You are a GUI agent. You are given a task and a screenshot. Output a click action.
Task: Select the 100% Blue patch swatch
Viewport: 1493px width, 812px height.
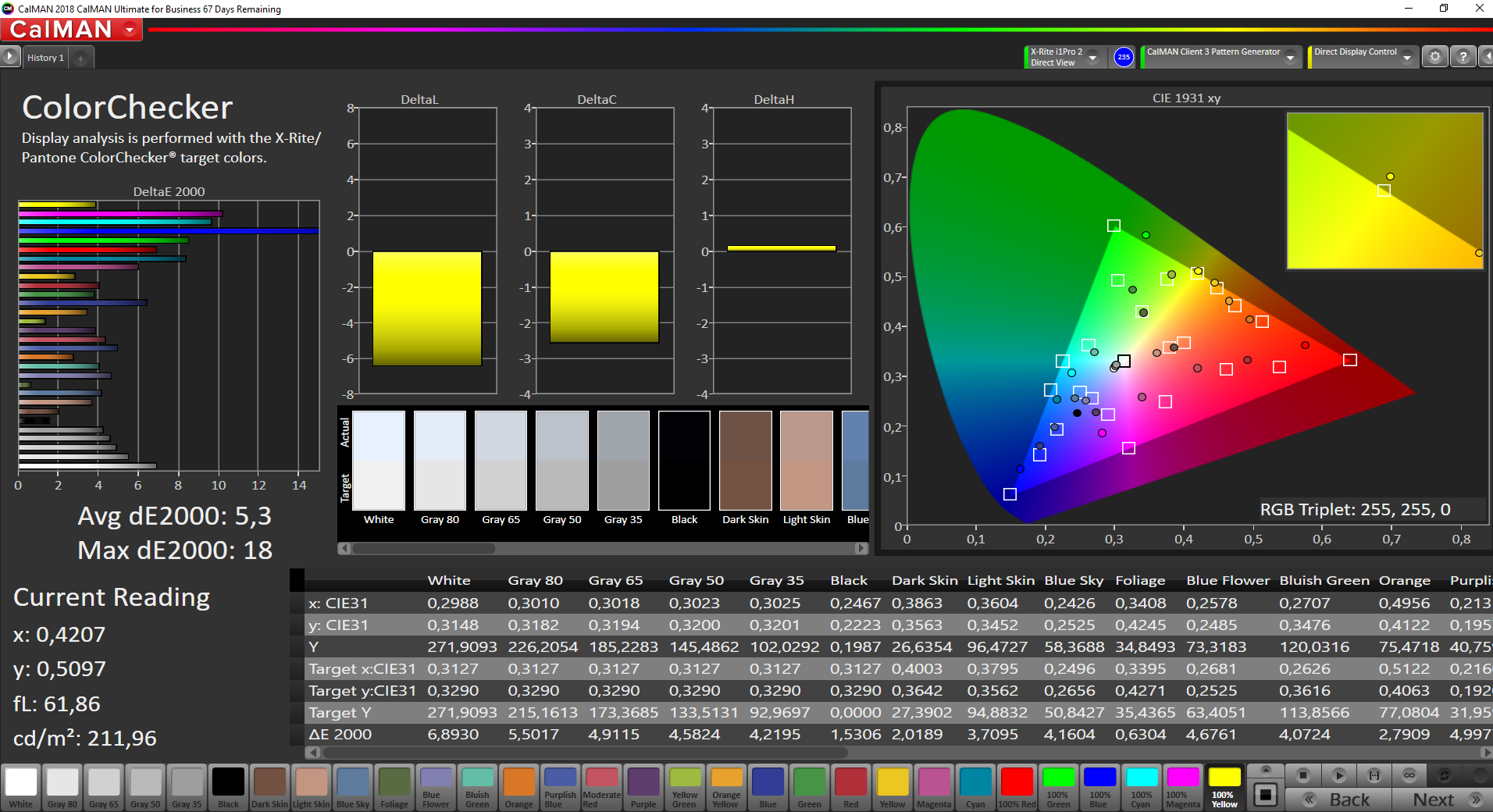coord(1099,787)
